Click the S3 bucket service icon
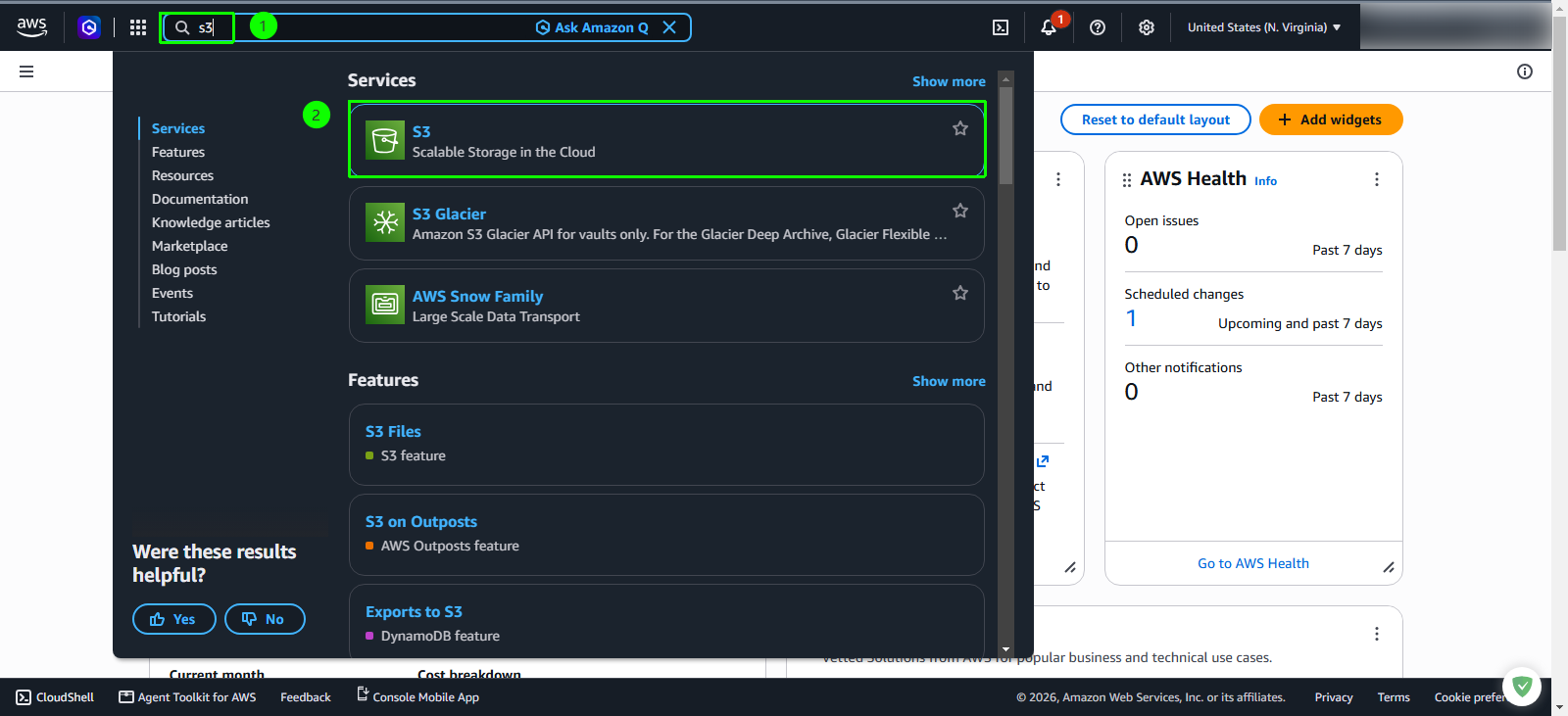This screenshot has width=1568, height=716. tap(385, 140)
